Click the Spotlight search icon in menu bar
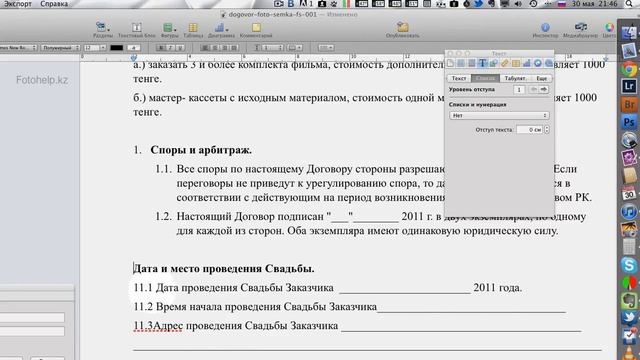The height and width of the screenshot is (360, 640). (630, 4)
